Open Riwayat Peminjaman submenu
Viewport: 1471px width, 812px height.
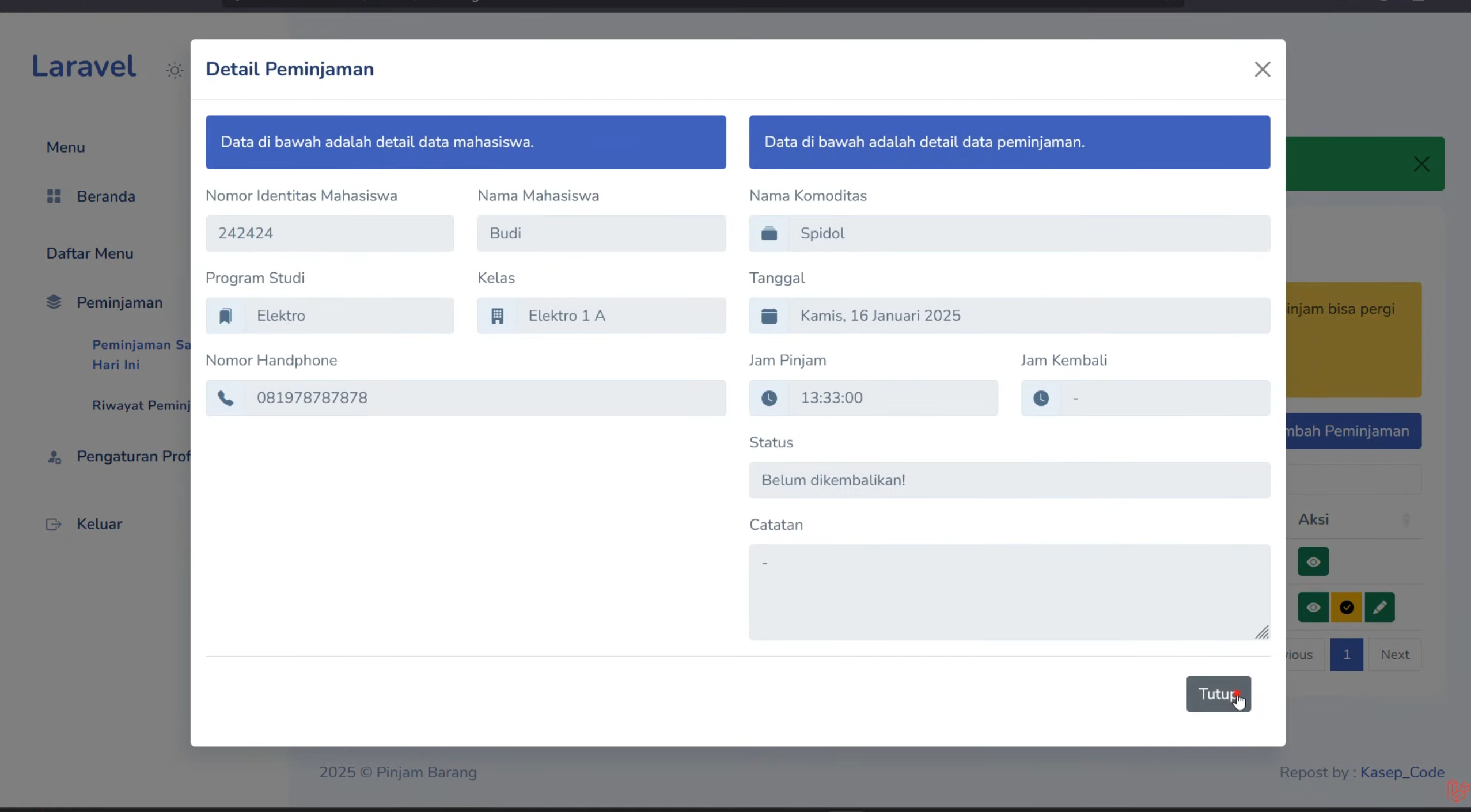141,405
